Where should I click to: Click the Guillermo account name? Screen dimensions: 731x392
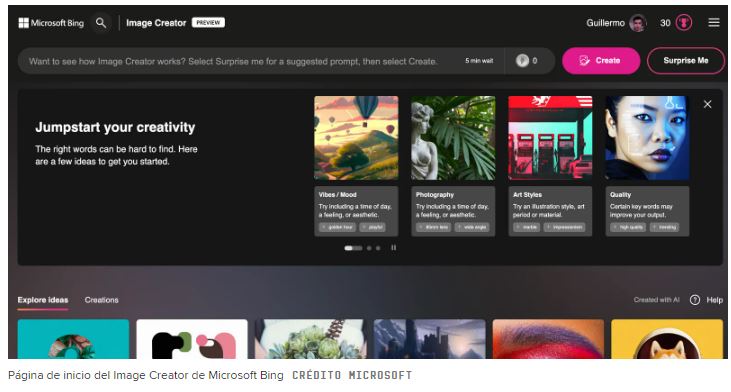605,23
